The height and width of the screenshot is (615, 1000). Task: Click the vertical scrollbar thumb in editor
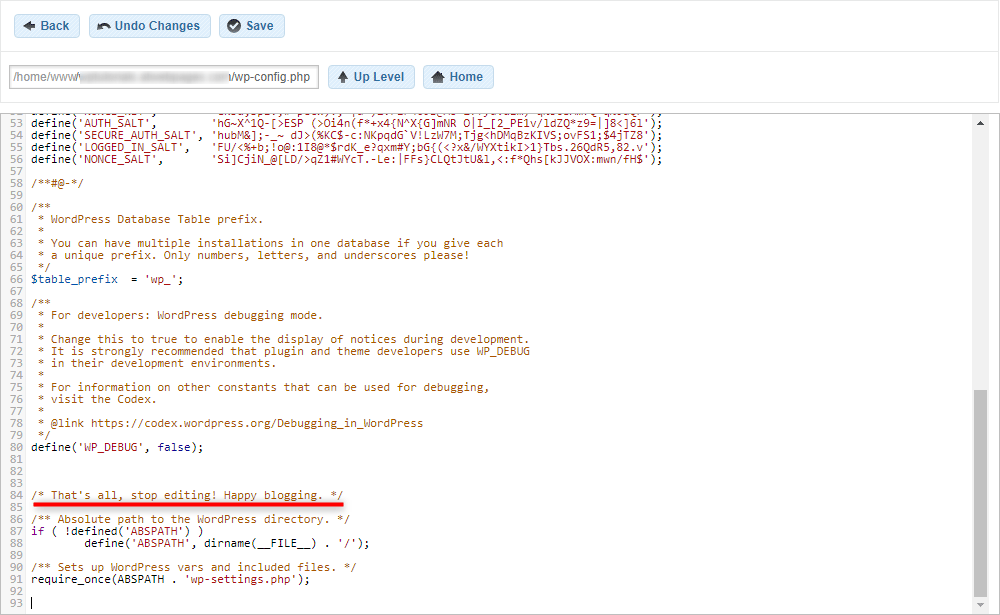click(980, 490)
